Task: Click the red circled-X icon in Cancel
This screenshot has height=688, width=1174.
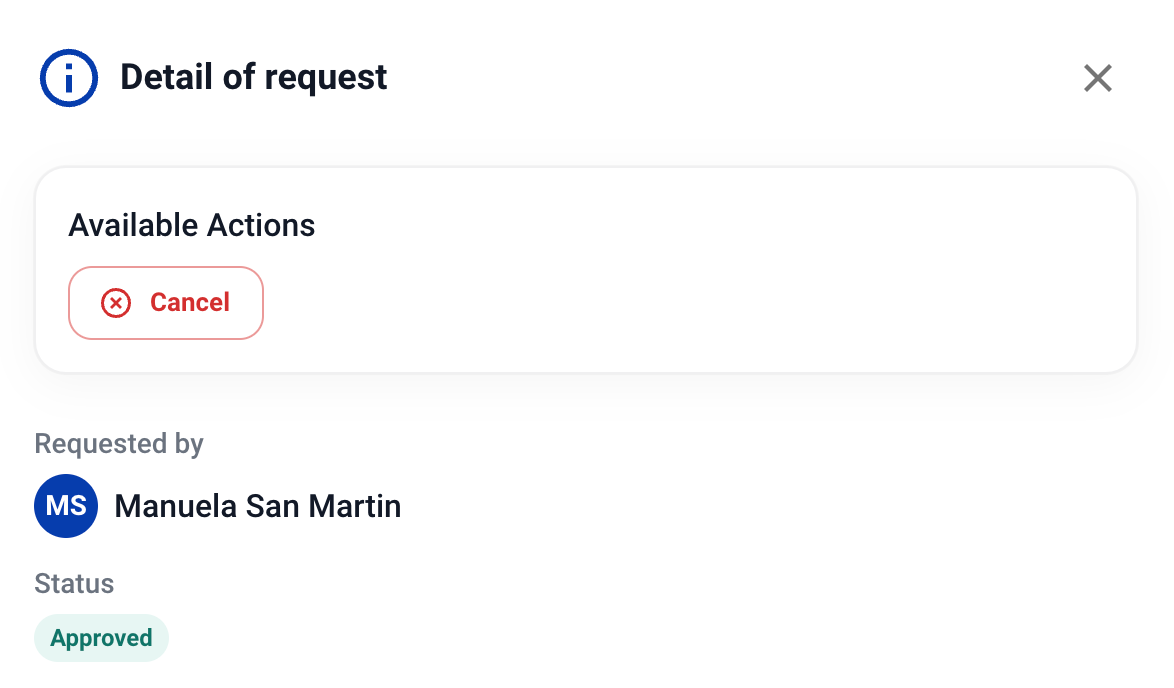Action: 116,303
